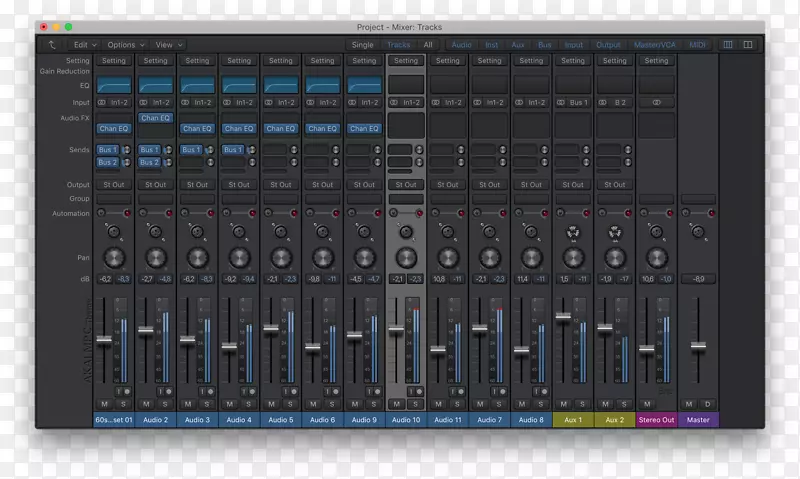Click the Master volume fader
800x479 pixels.
[x=698, y=346]
